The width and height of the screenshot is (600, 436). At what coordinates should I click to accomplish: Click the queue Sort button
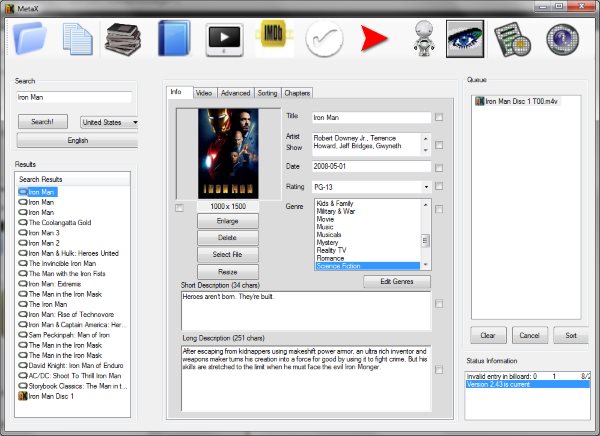tap(571, 336)
